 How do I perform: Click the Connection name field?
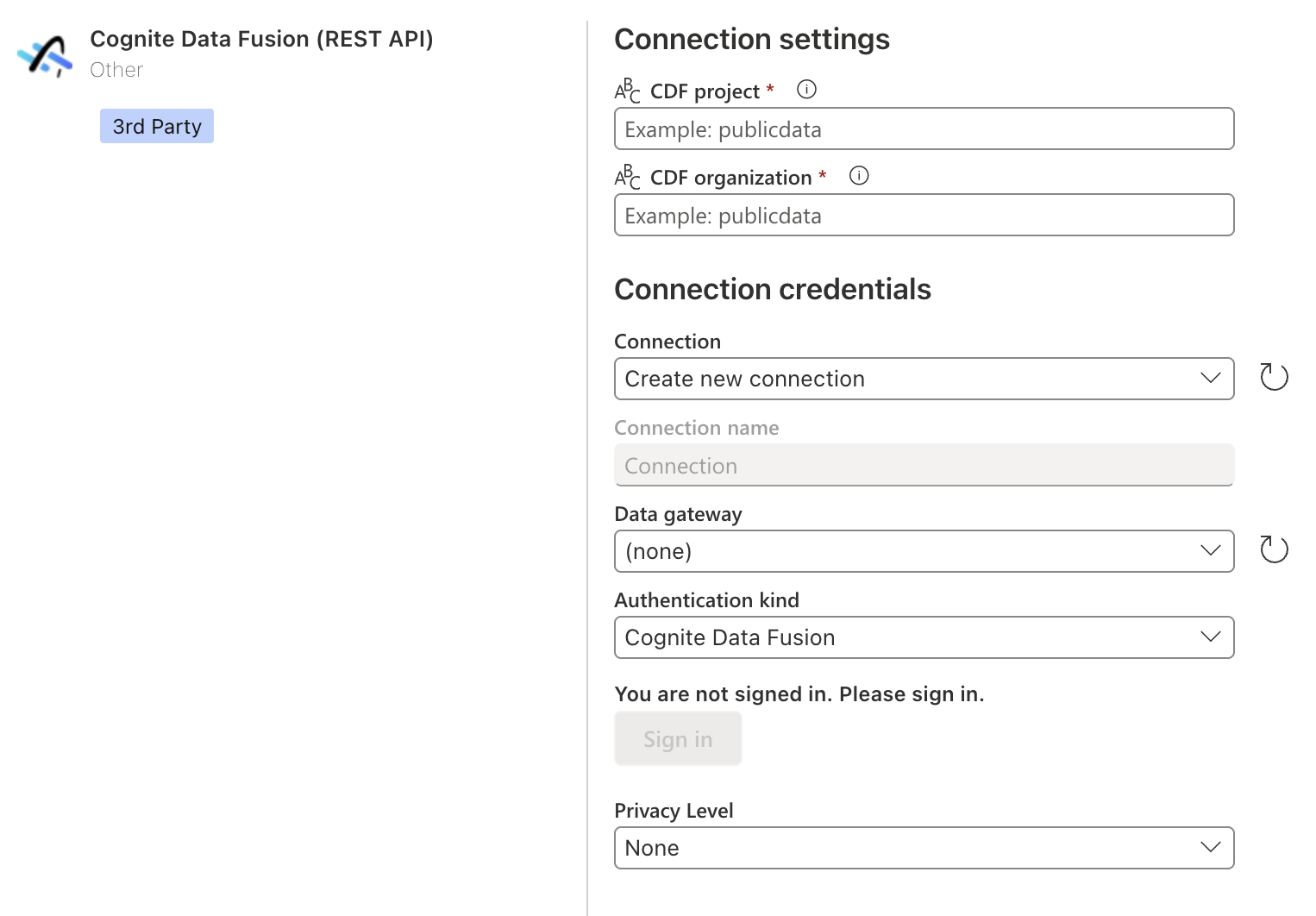coord(924,465)
